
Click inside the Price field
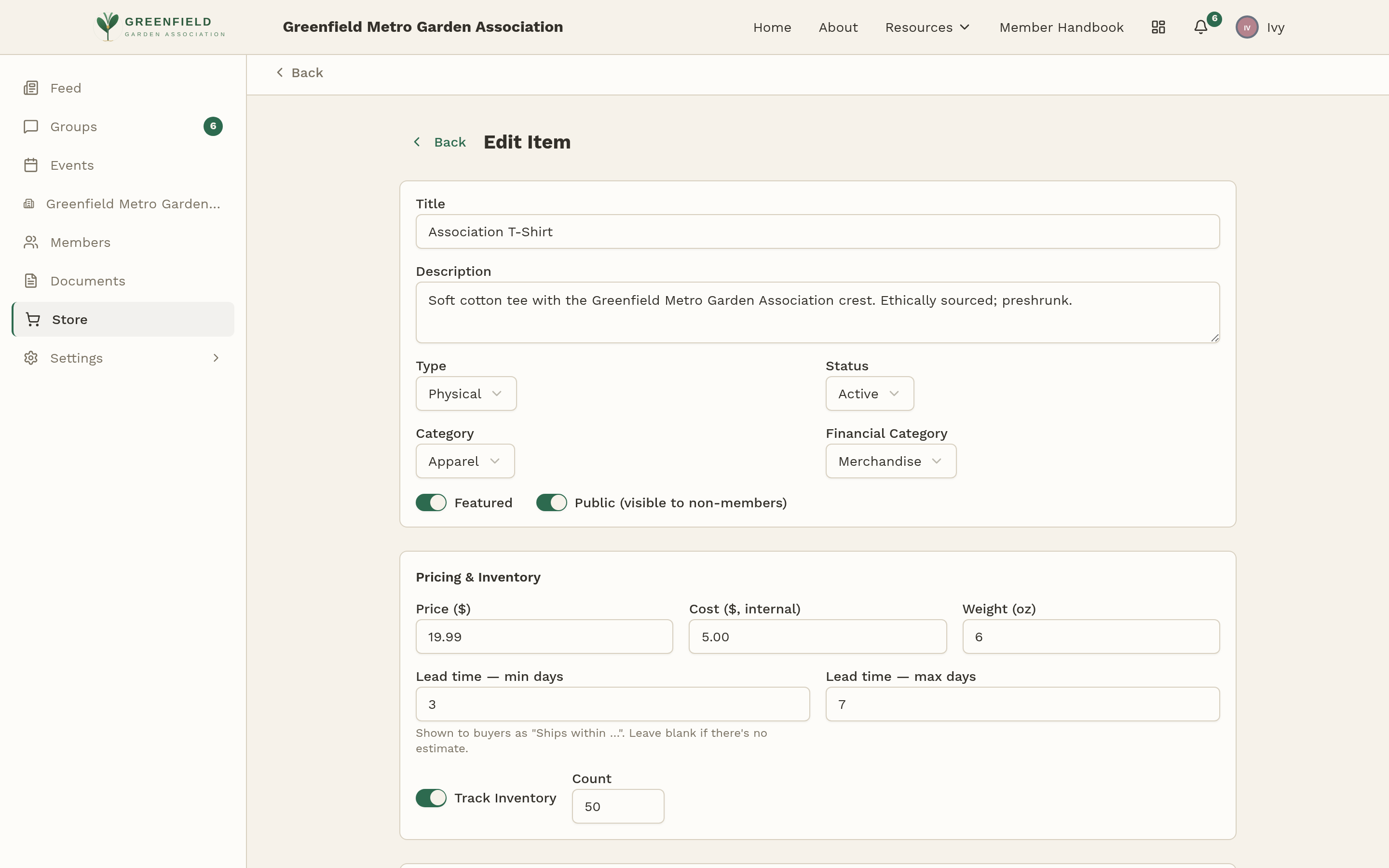click(543, 636)
